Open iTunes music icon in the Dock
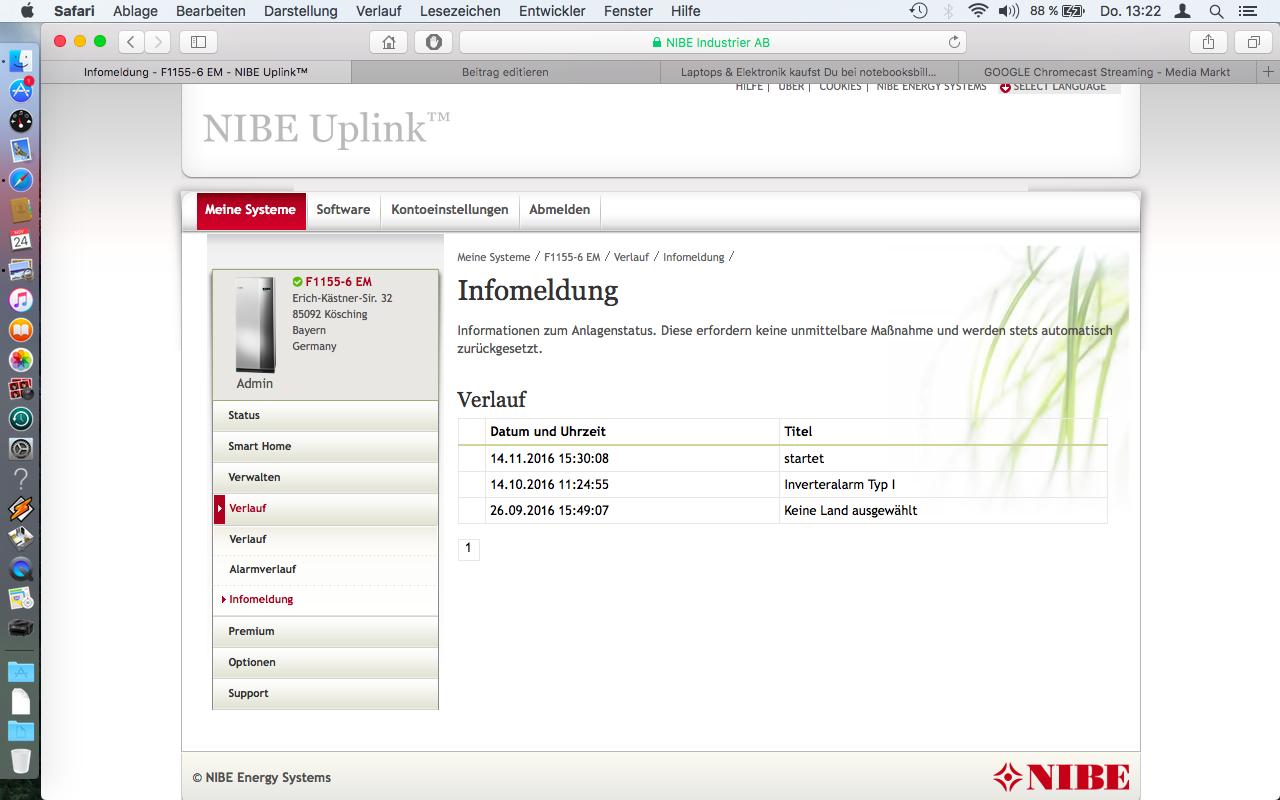 coord(21,300)
